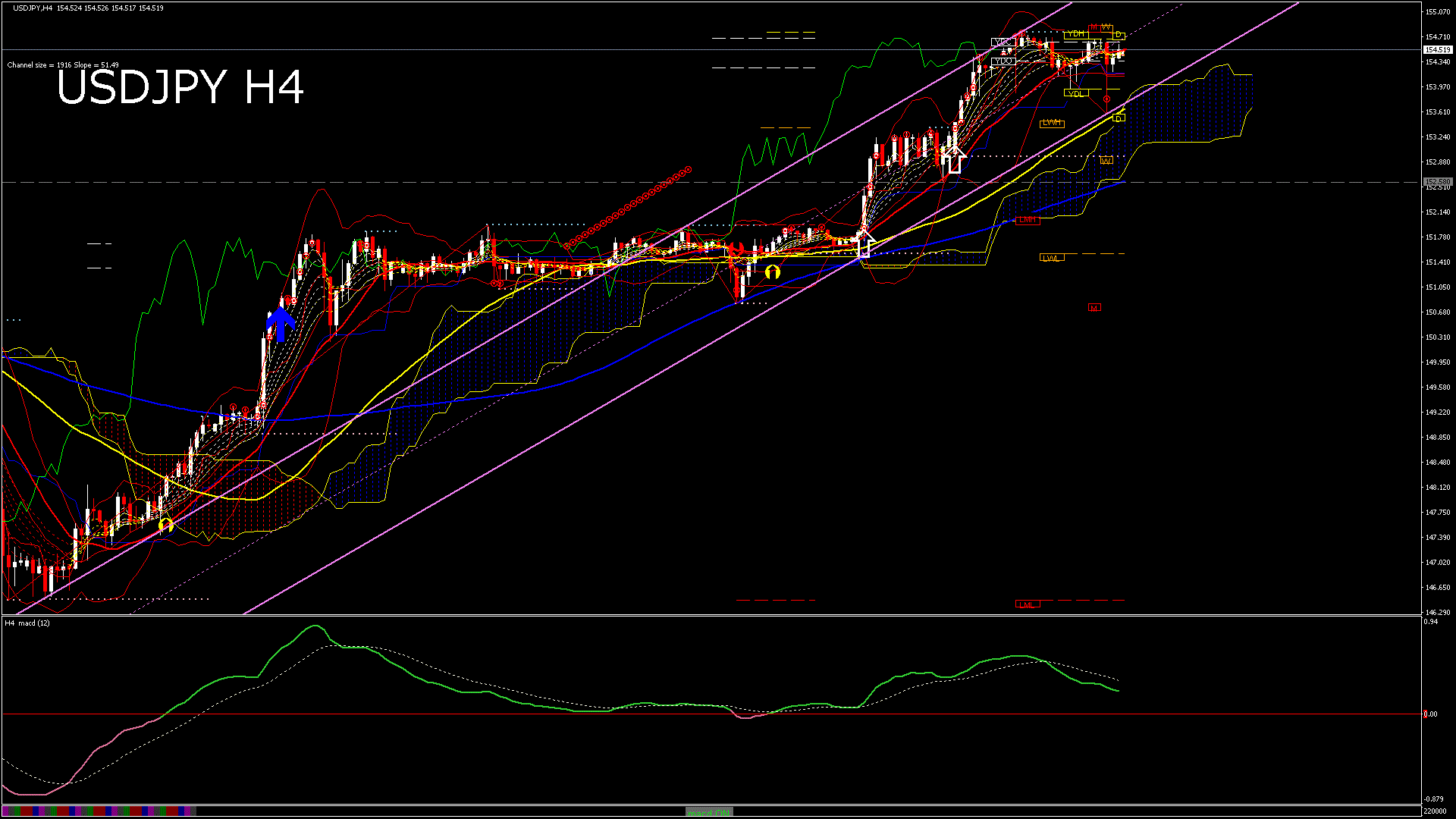Click the YDC white label box
Screen dimensions: 1456x819
pos(1003,42)
